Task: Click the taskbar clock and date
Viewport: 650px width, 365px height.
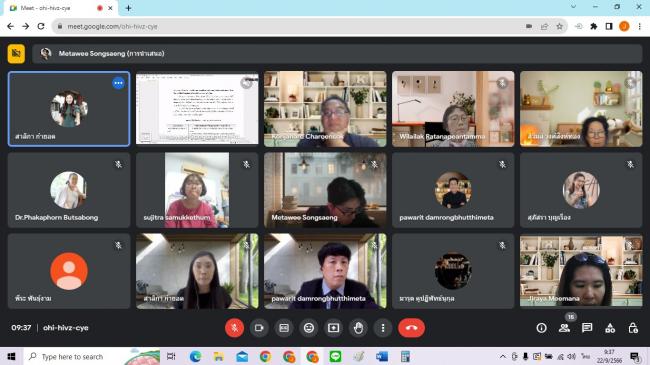Action: pos(609,356)
